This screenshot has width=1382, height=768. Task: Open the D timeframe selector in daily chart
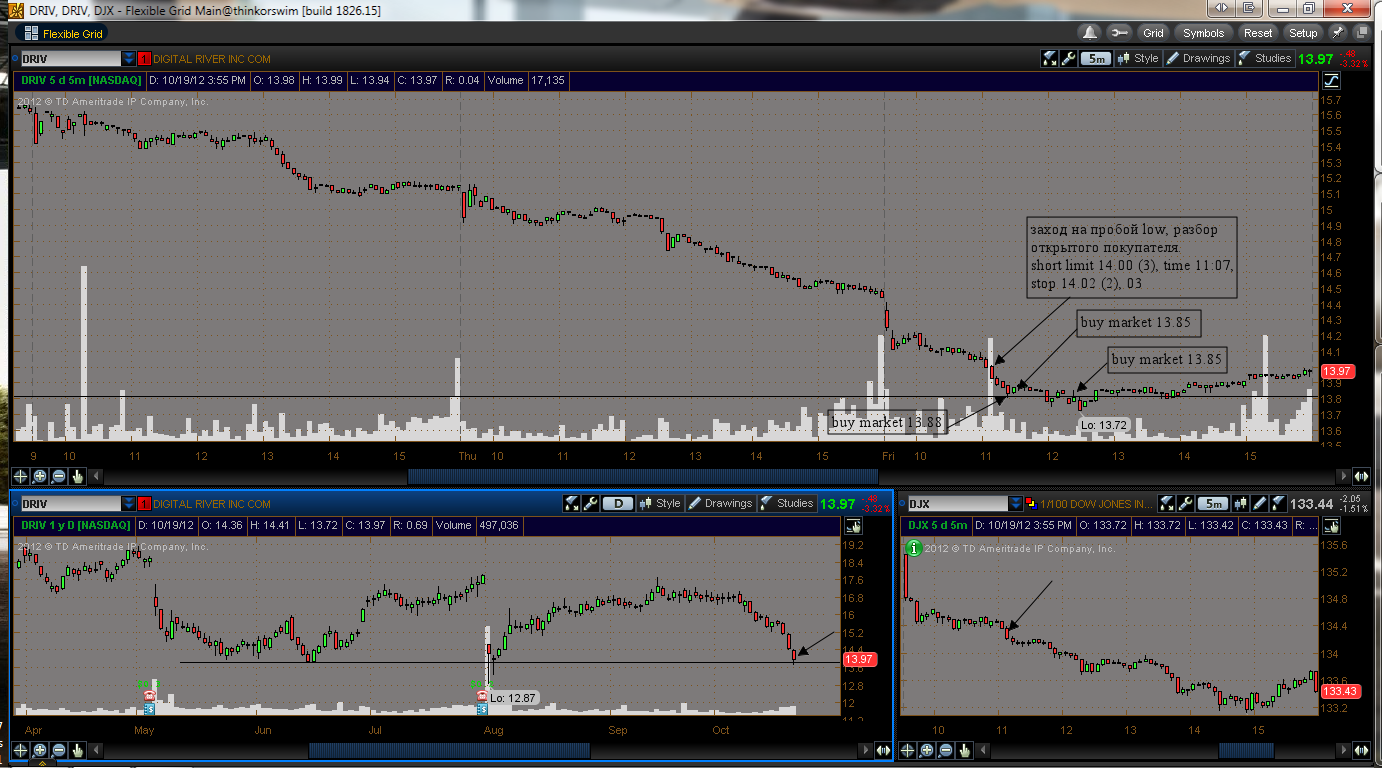pos(618,503)
